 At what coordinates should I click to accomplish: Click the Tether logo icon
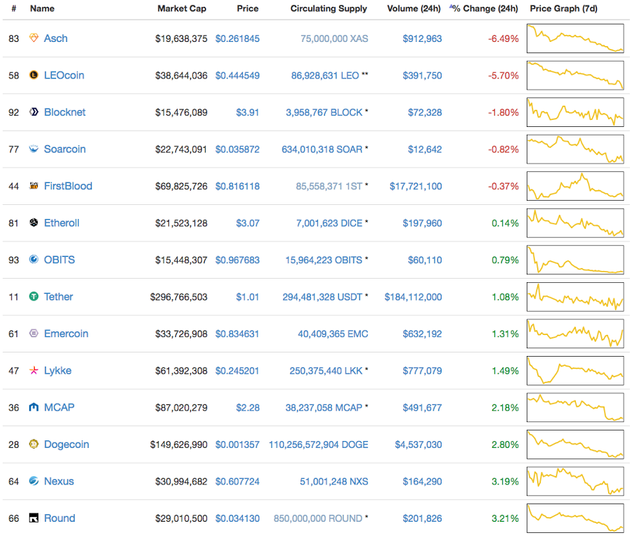point(34,296)
